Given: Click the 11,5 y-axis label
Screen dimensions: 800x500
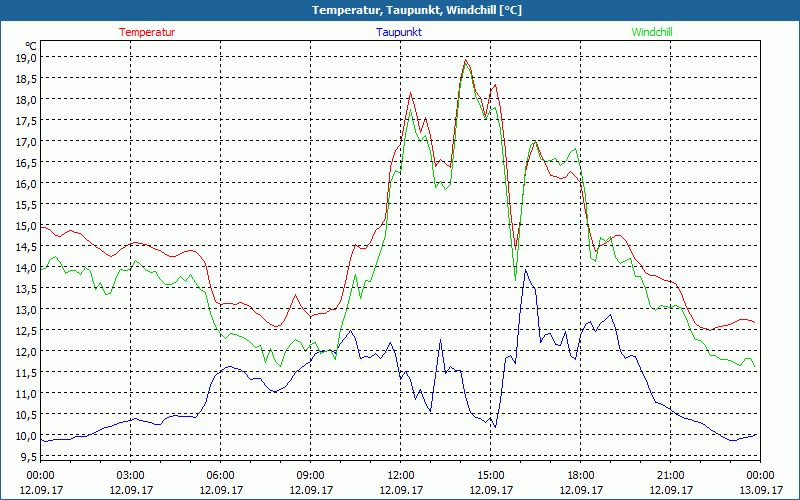Looking at the screenshot, I should point(26,372).
